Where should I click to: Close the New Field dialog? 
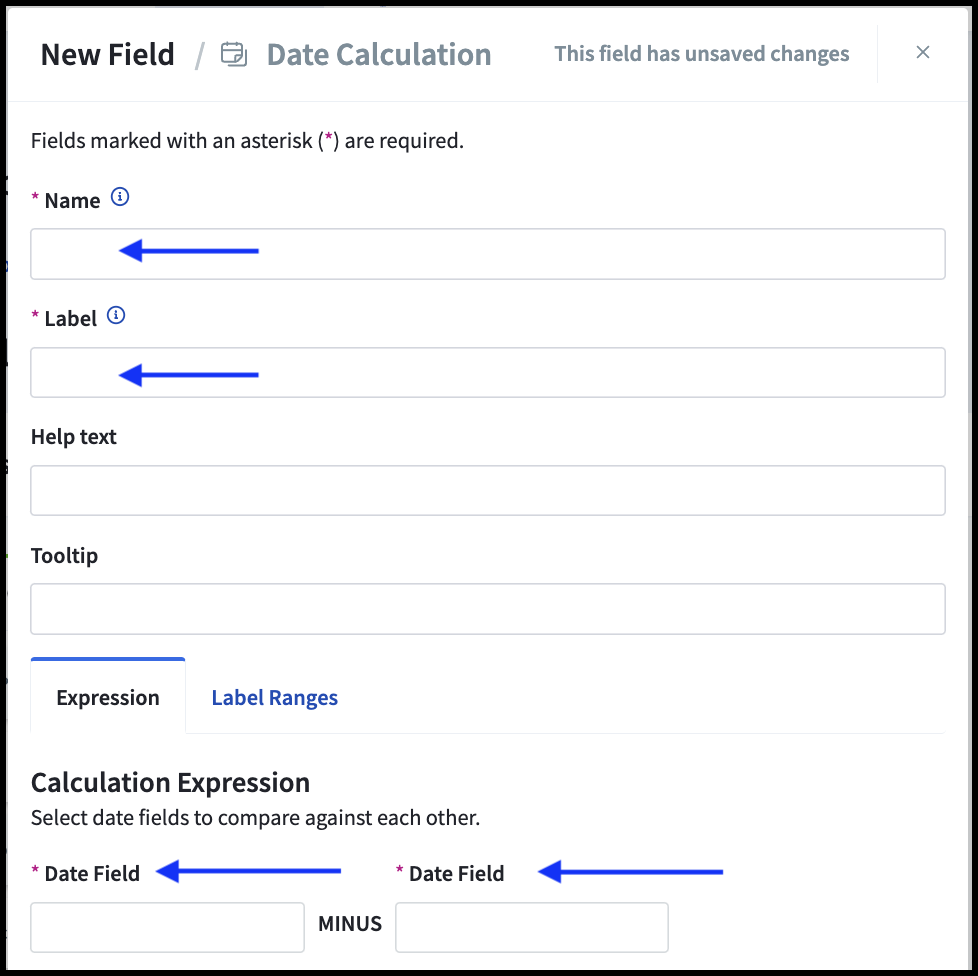pos(922,52)
